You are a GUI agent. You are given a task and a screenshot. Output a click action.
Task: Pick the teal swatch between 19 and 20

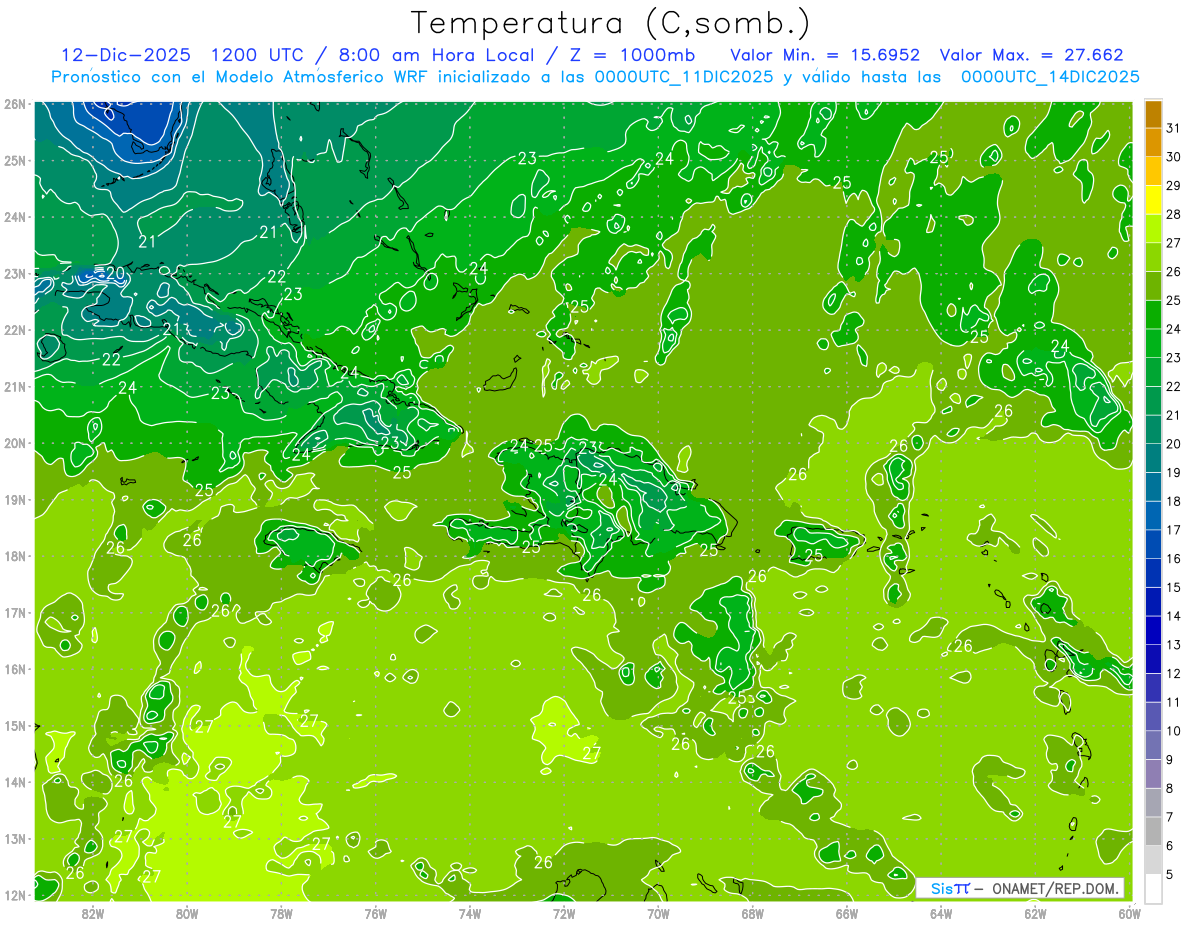pos(1154,458)
